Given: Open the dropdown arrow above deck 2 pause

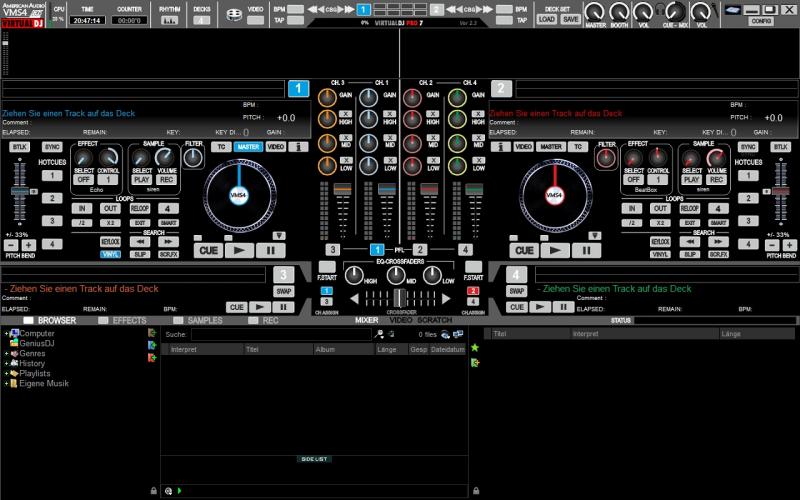Looking at the screenshot, I should (x=595, y=236).
